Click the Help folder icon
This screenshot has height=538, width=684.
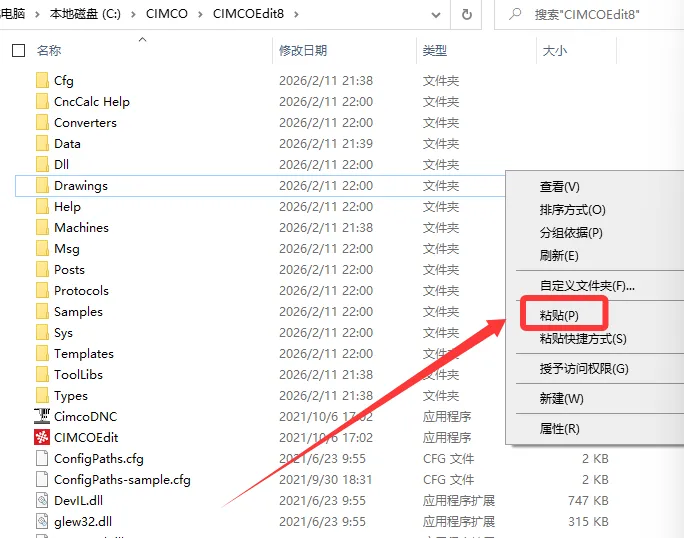(x=42, y=206)
